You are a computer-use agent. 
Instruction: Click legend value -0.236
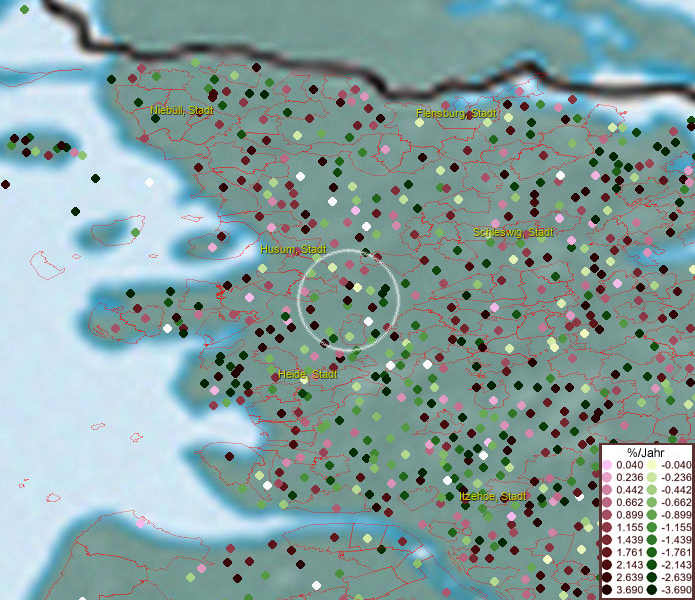(676, 477)
